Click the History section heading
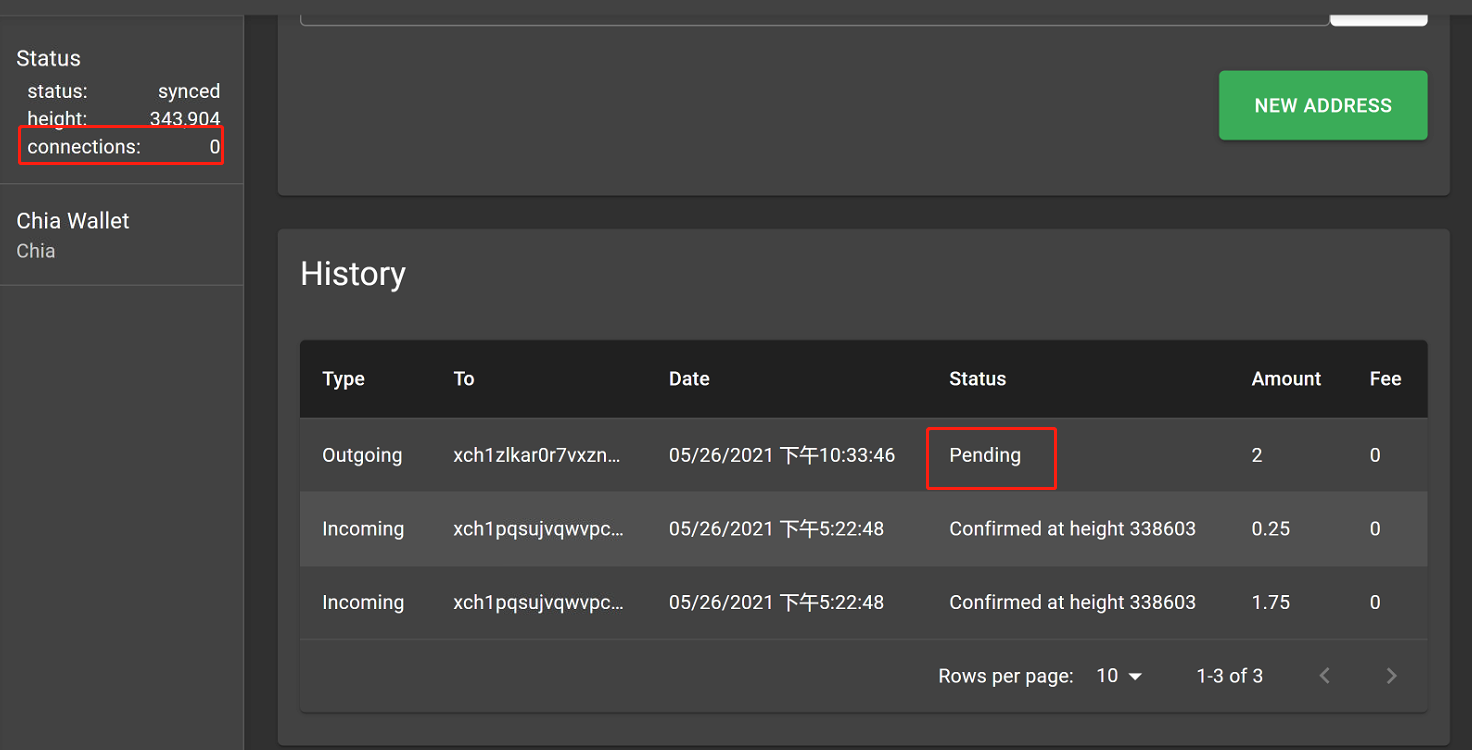This screenshot has height=750, width=1472. point(353,274)
